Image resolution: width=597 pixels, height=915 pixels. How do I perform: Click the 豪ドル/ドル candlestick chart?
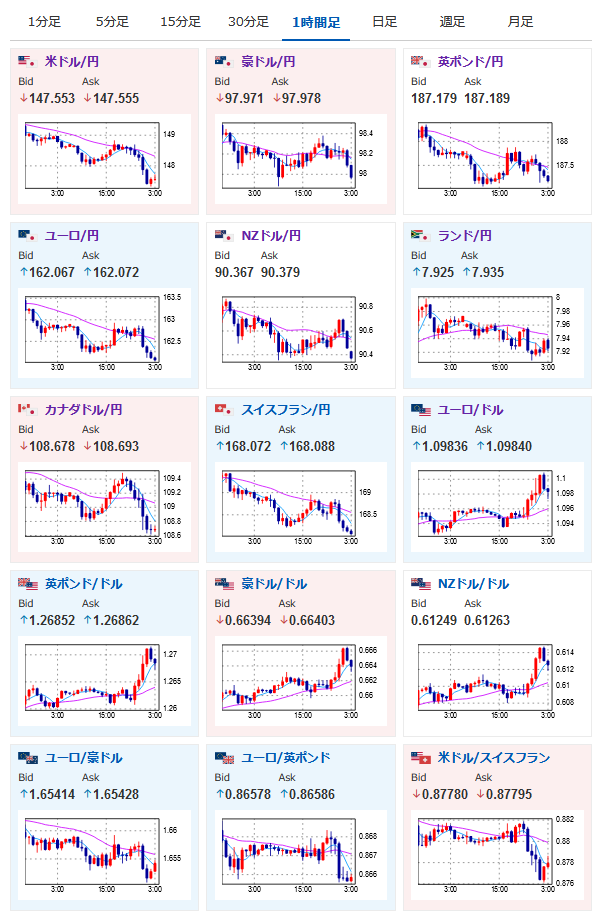[301, 680]
